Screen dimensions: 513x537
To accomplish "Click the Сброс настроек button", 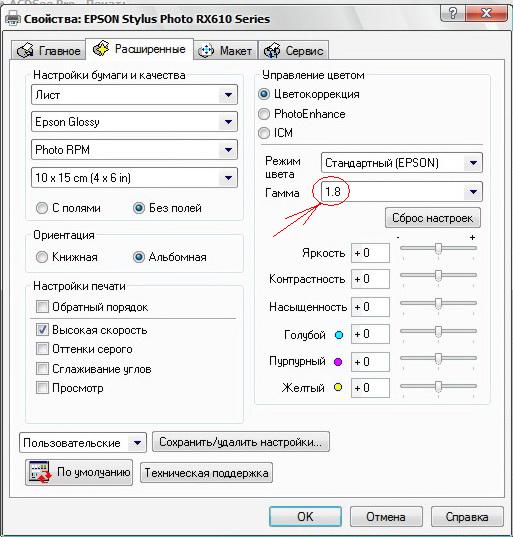I will click(433, 218).
